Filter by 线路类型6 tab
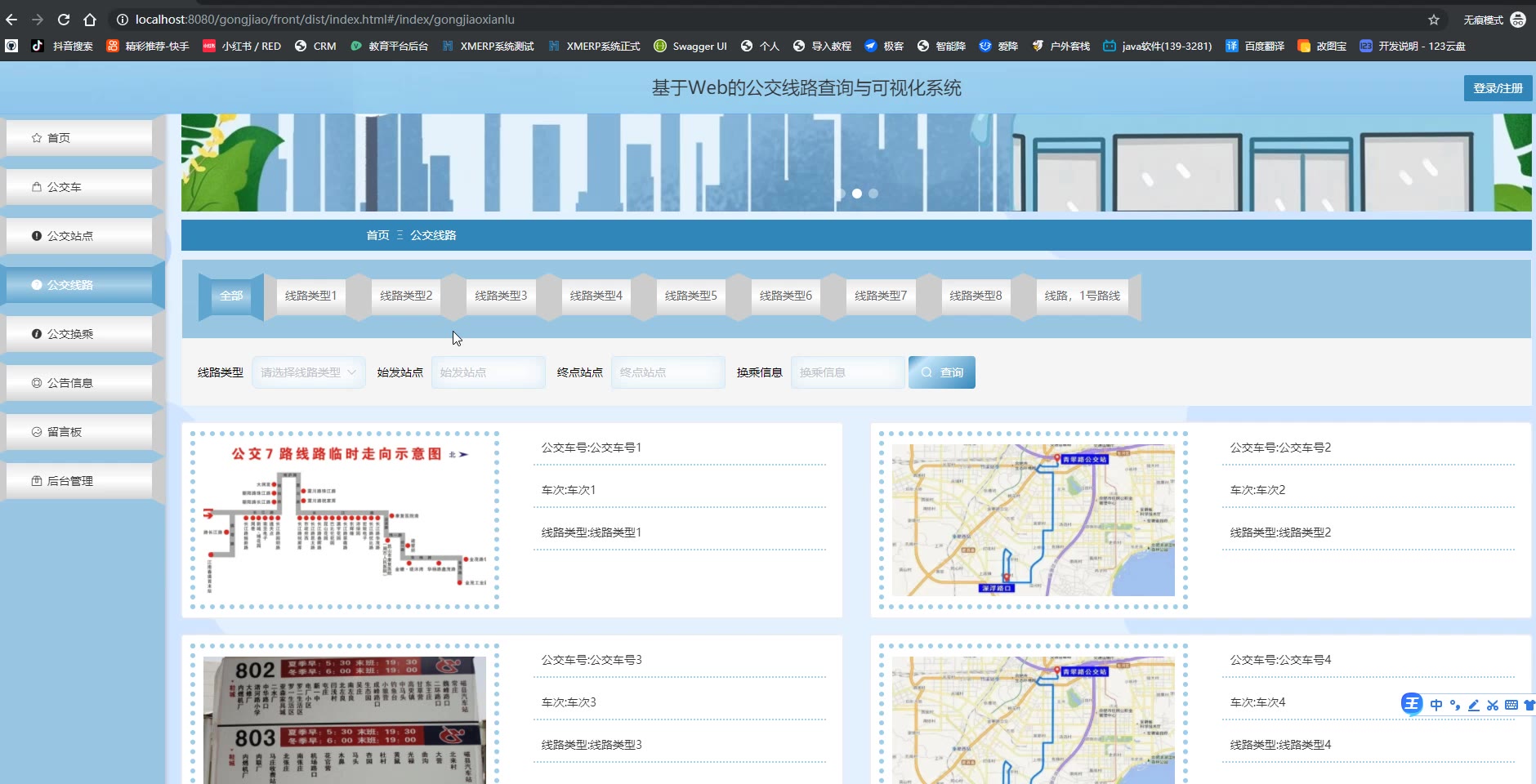 tap(785, 296)
